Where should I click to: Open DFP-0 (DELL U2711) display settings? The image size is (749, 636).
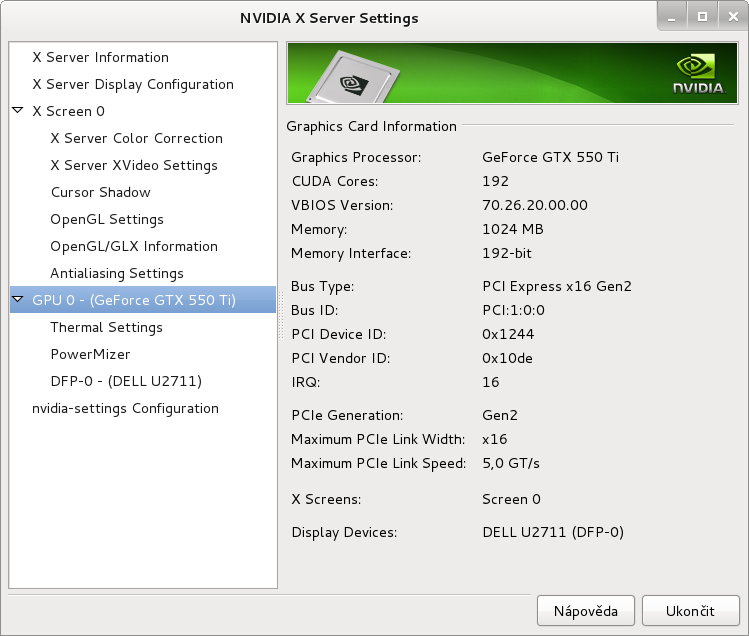coord(126,381)
